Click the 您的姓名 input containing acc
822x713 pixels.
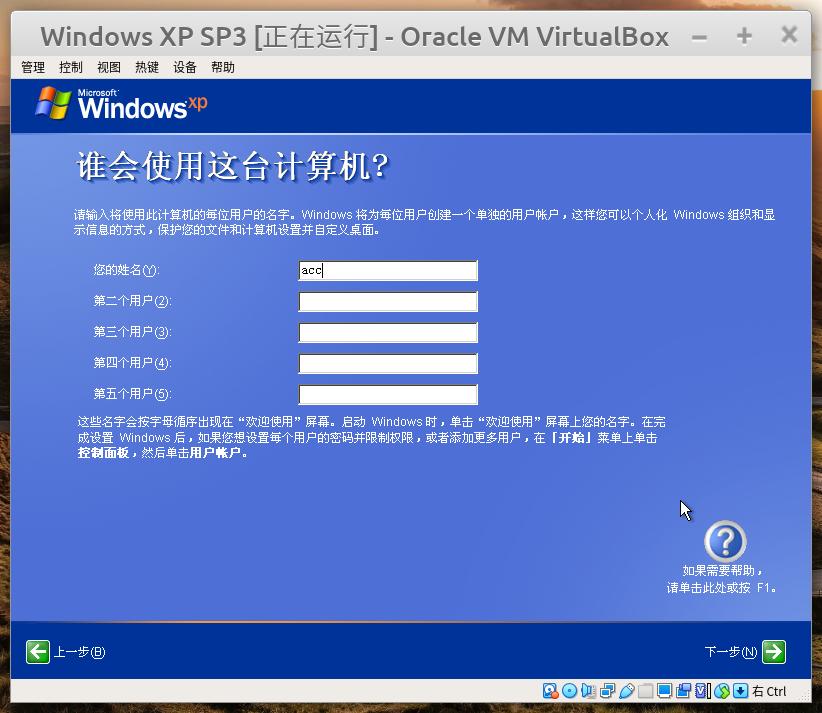(x=388, y=270)
